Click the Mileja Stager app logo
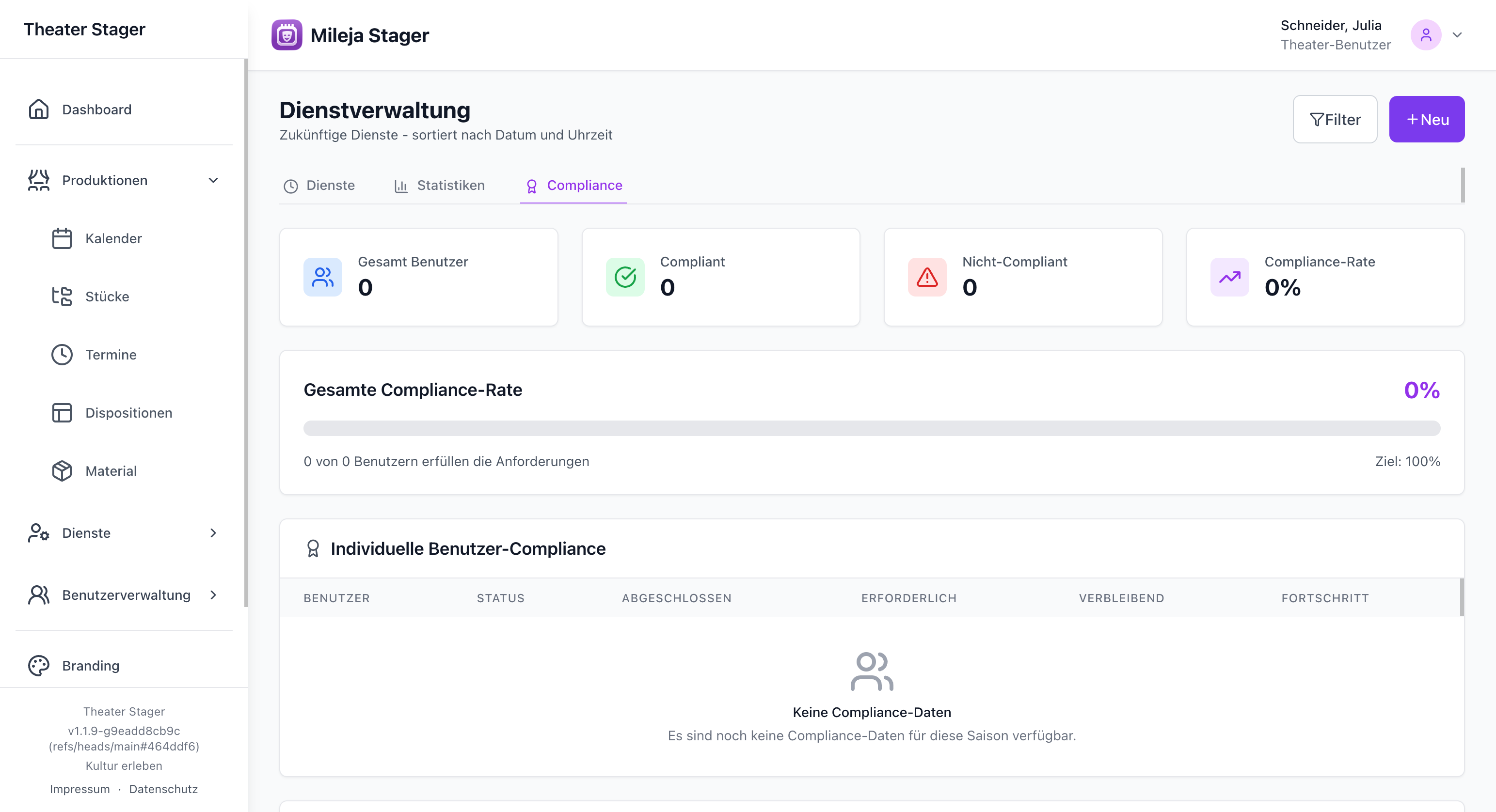This screenshot has height=812, width=1496. click(287, 35)
